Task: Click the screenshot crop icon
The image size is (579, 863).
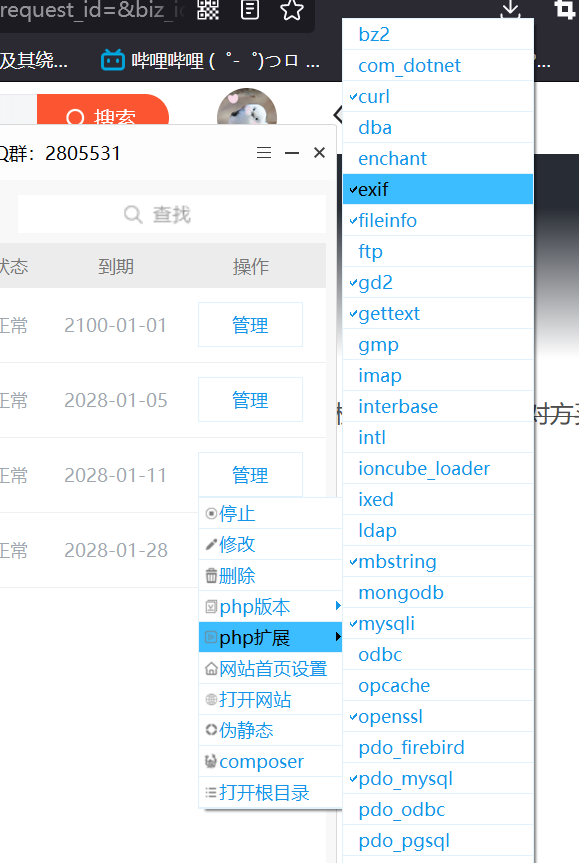Action: click(564, 9)
